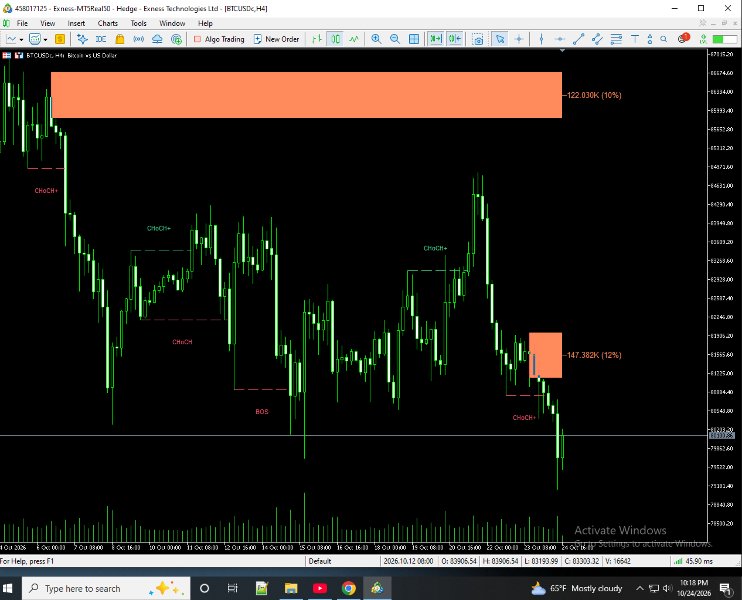Take a chart screenshot with camera icon

point(478,39)
